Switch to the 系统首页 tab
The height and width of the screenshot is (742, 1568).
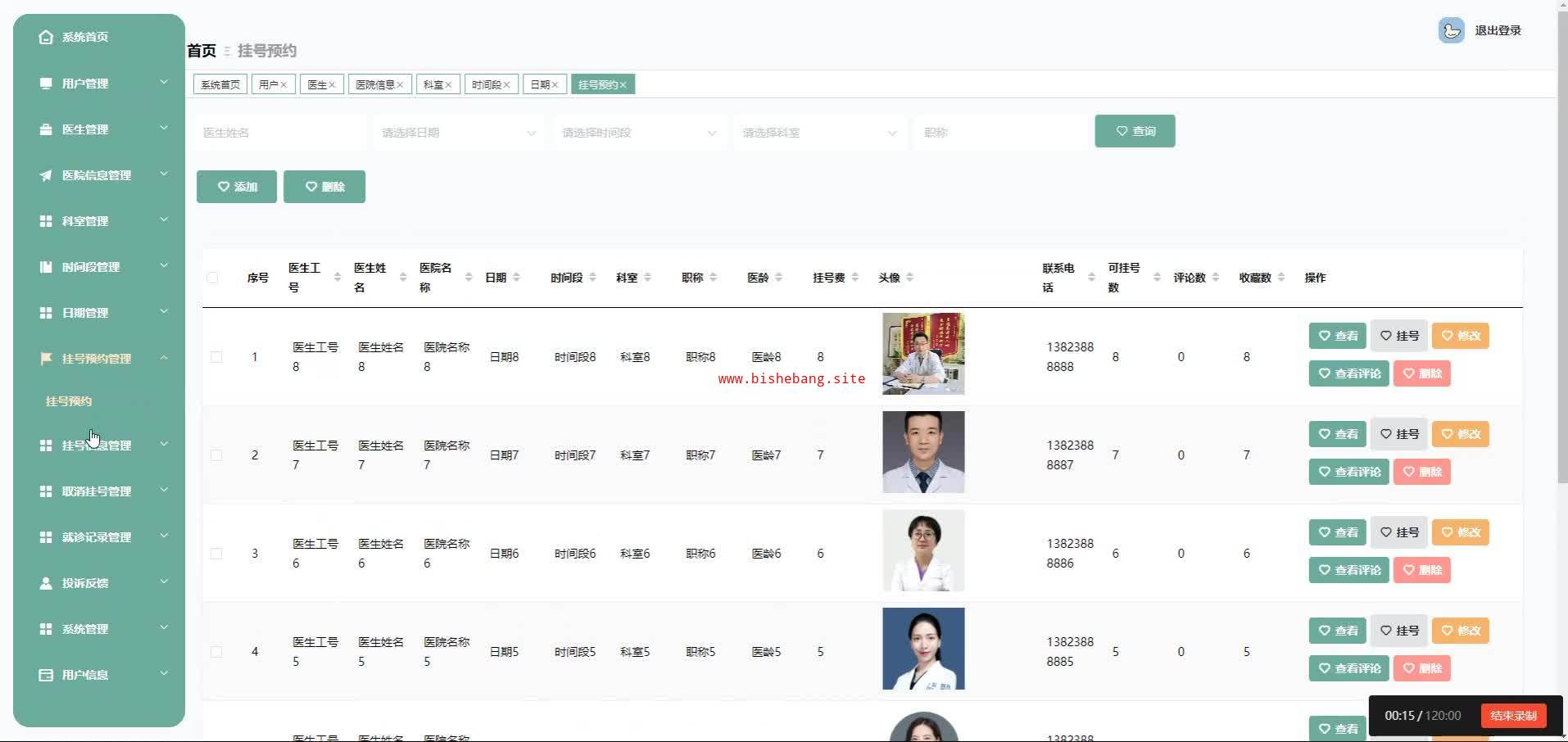point(220,85)
